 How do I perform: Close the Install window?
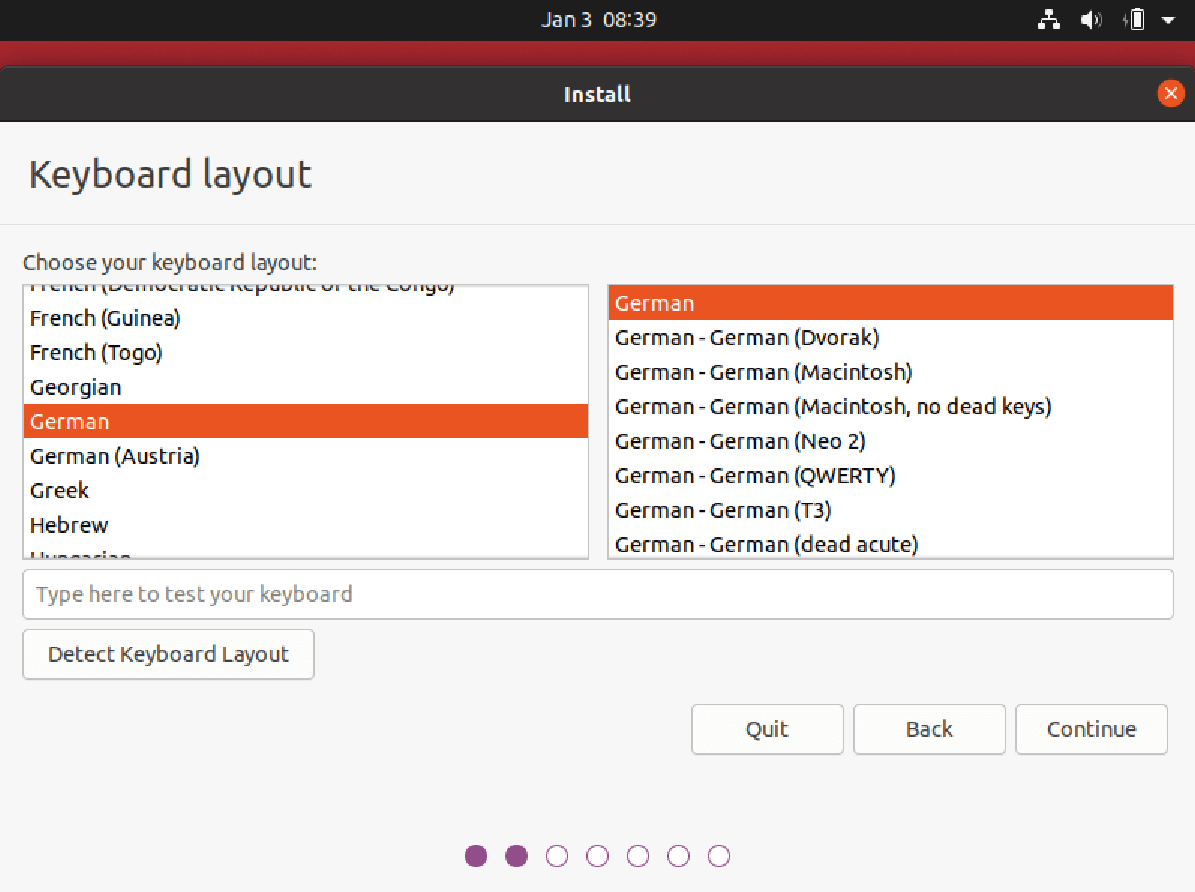coord(1170,94)
